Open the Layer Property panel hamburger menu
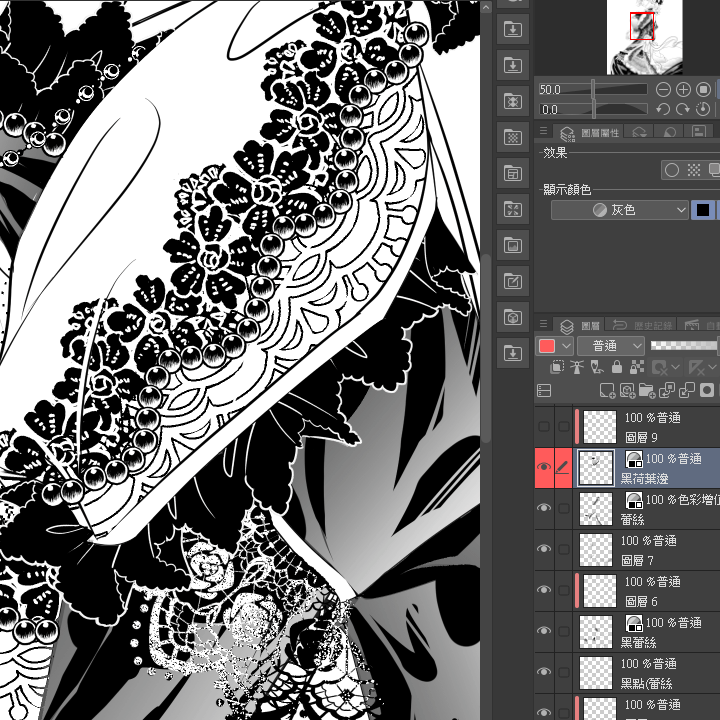 [x=544, y=131]
